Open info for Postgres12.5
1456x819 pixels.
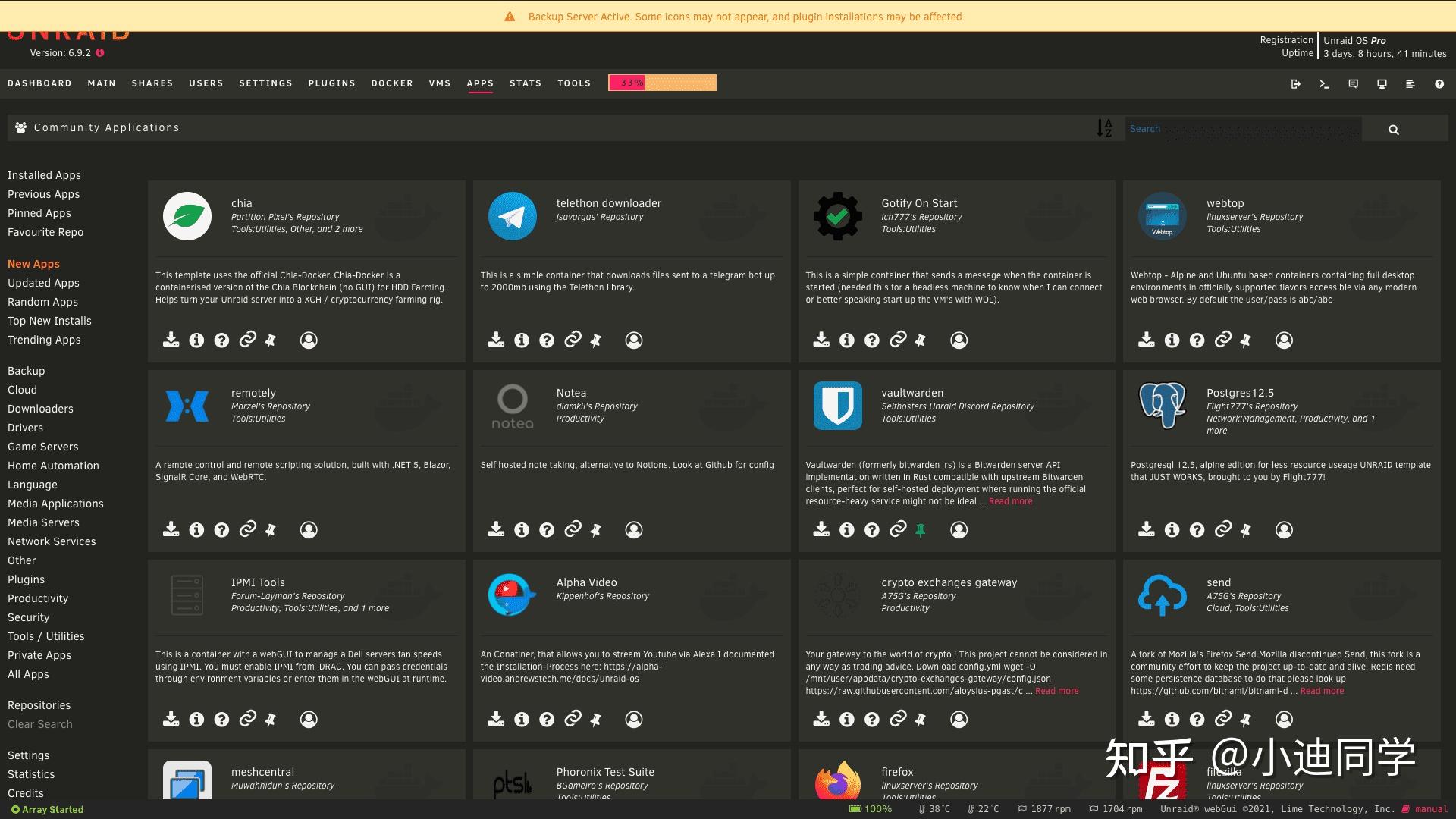coord(1172,529)
